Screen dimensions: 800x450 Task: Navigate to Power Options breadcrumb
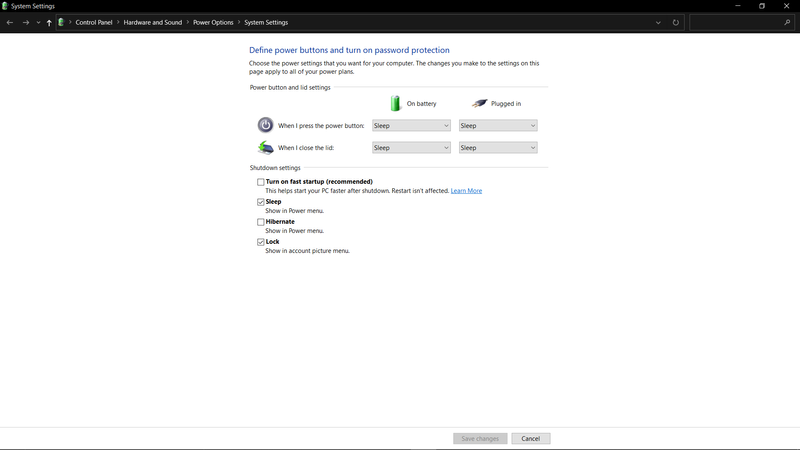coord(214,22)
